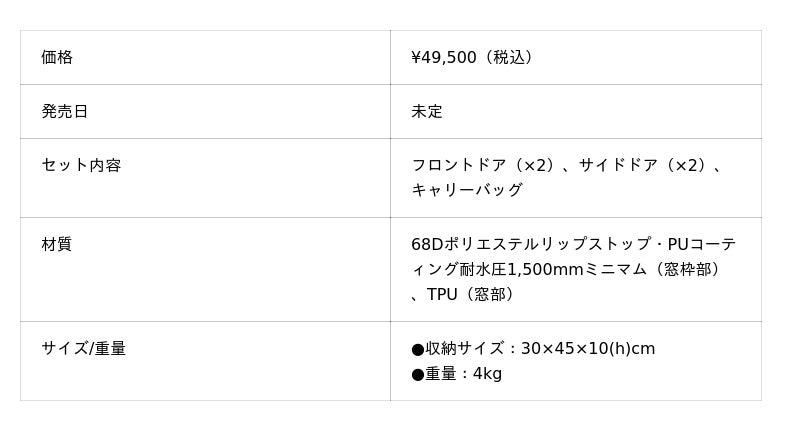
Task: Click the フロントドア（×2）text
Action: [x=485, y=166]
